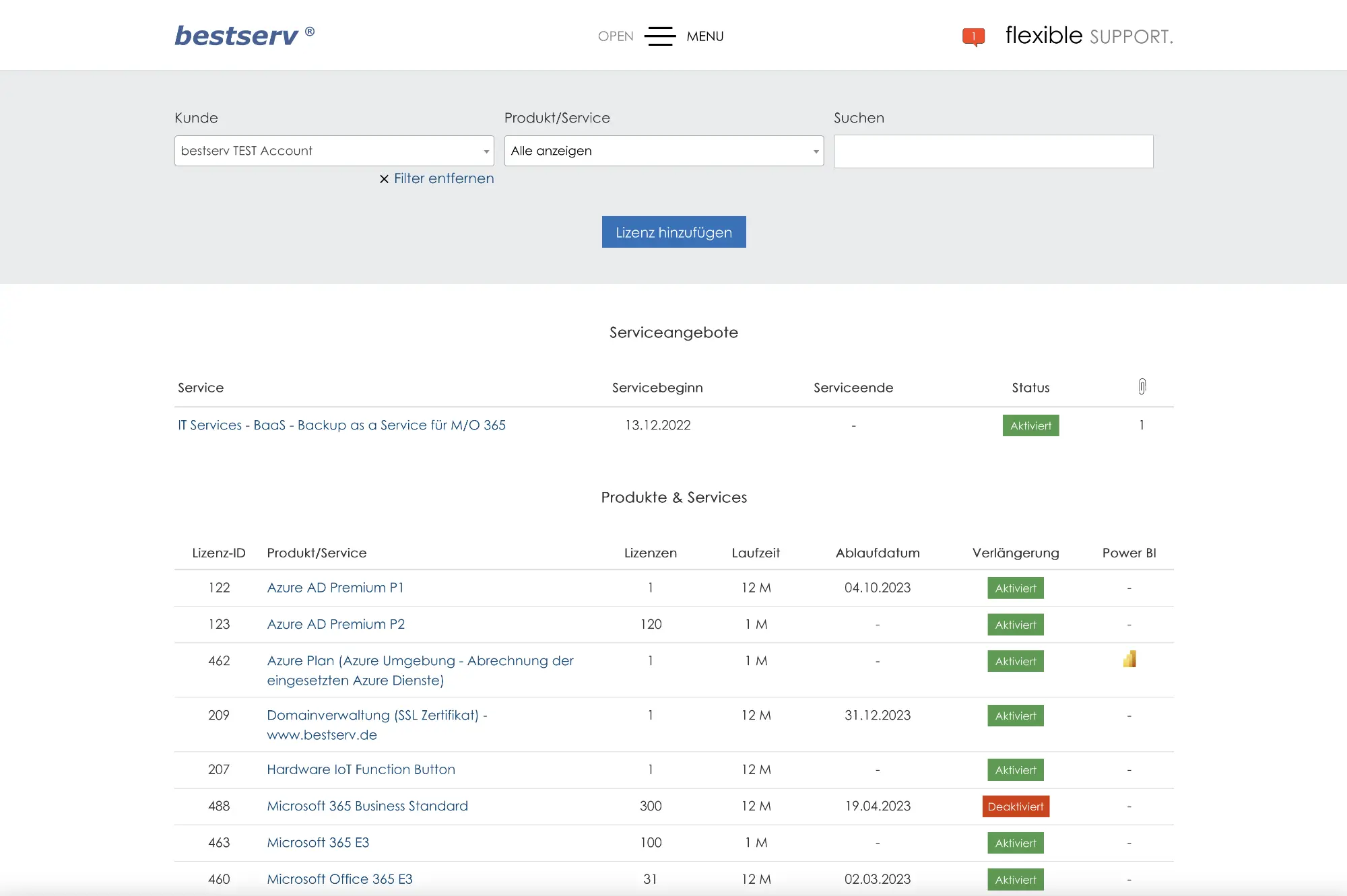1347x896 pixels.
Task: Open Hardware IoT Function Button link
Action: coord(361,769)
